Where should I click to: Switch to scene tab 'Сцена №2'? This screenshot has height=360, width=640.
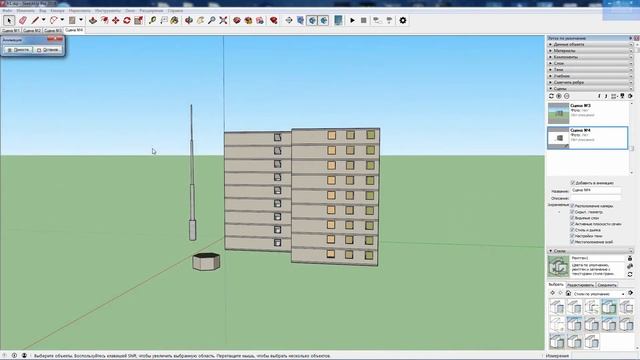point(31,30)
